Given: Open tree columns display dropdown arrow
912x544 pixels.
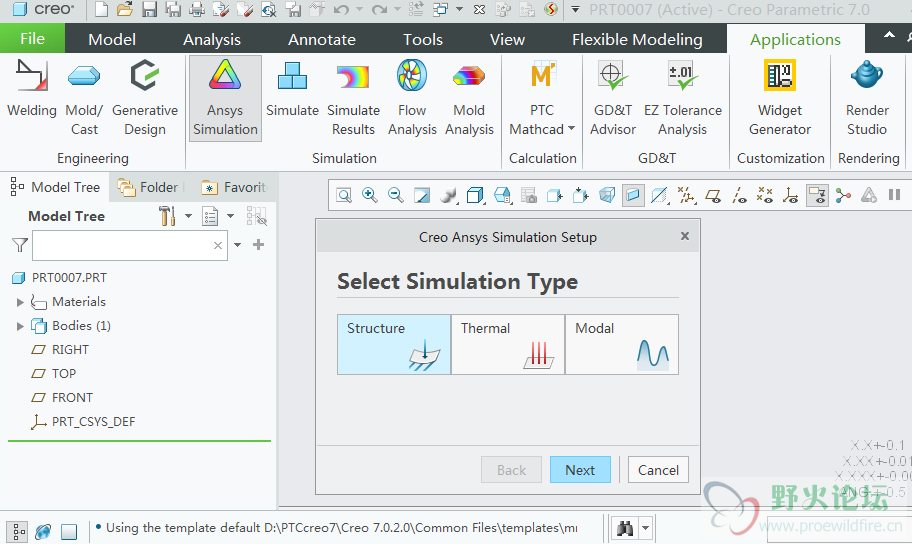Looking at the screenshot, I should (x=230, y=216).
